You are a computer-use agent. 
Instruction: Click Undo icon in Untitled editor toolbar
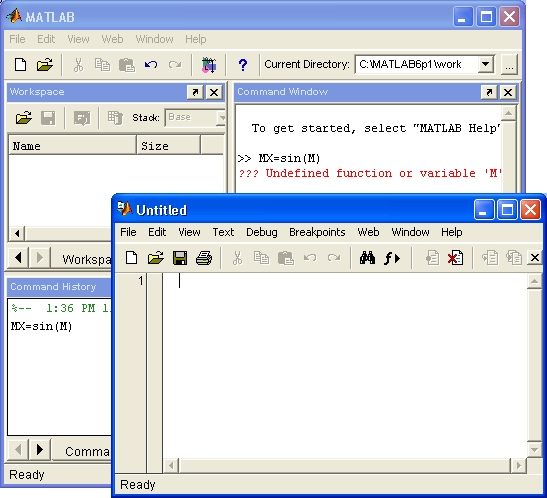coord(310,258)
